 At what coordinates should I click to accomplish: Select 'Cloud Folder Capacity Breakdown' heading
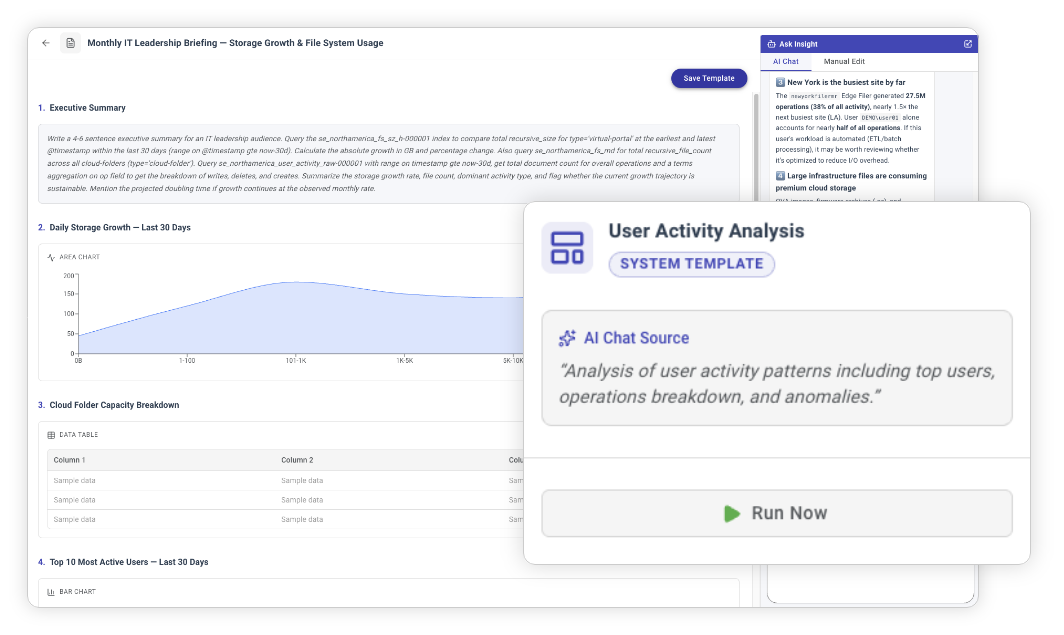click(x=114, y=405)
